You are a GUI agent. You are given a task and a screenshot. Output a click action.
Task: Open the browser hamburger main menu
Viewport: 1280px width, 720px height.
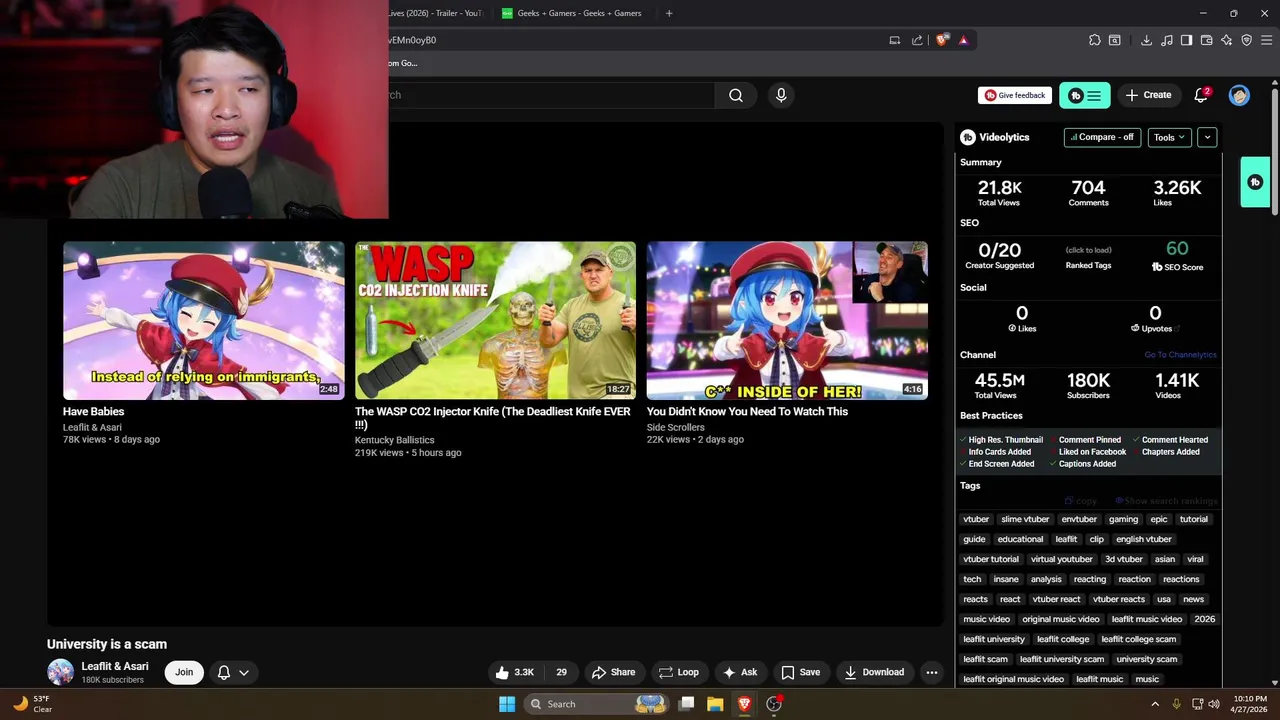[1266, 40]
